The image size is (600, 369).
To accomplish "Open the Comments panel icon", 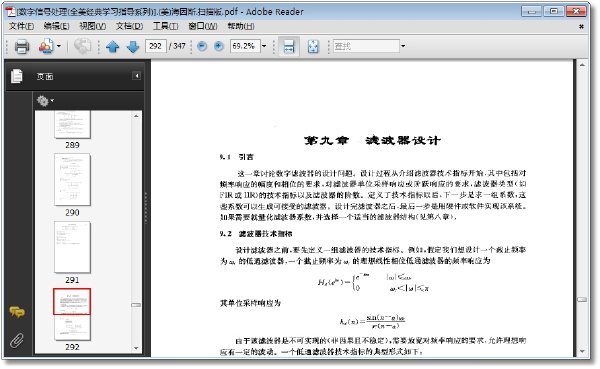I will pyautogui.click(x=17, y=312).
